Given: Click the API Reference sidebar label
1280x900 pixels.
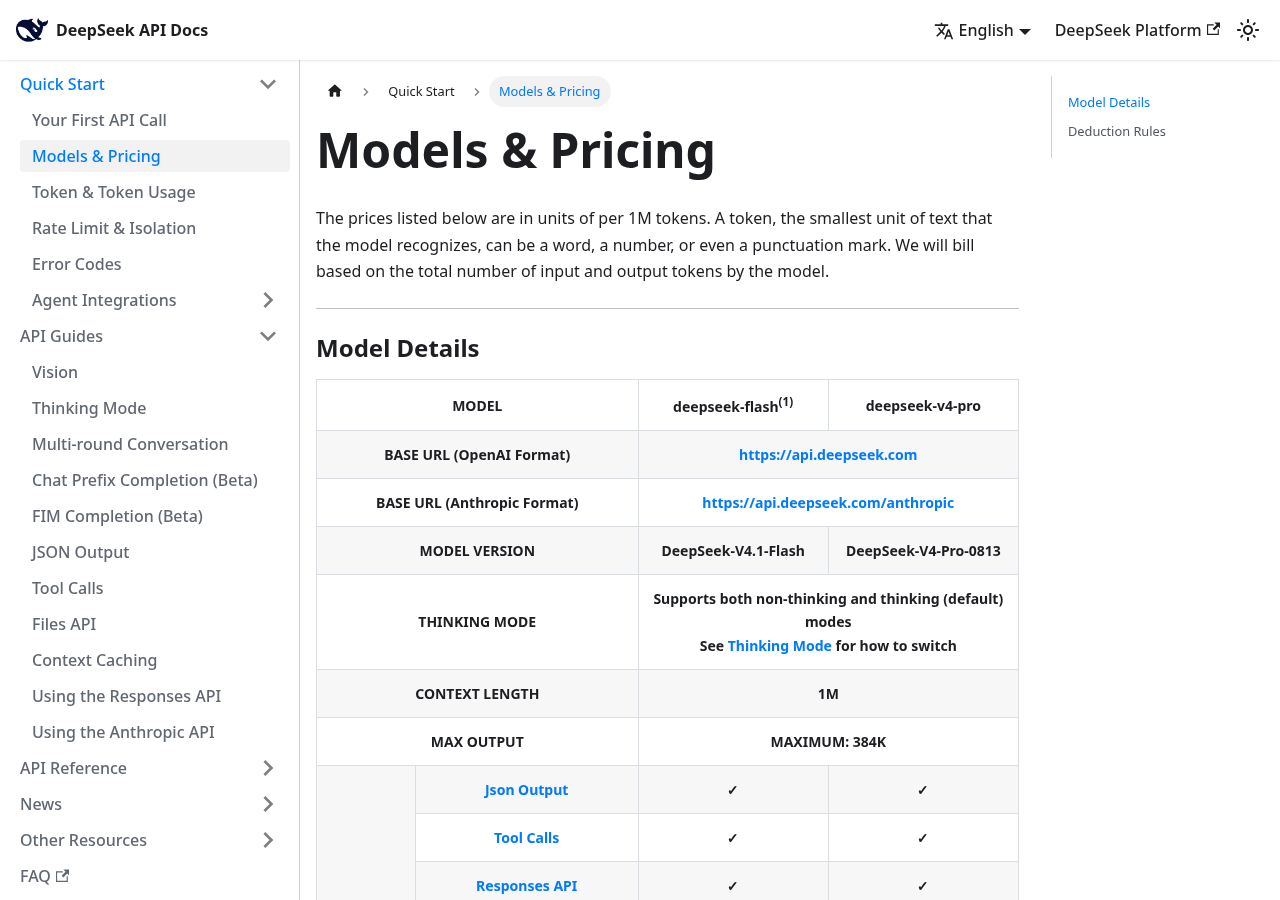Looking at the screenshot, I should [x=73, y=768].
